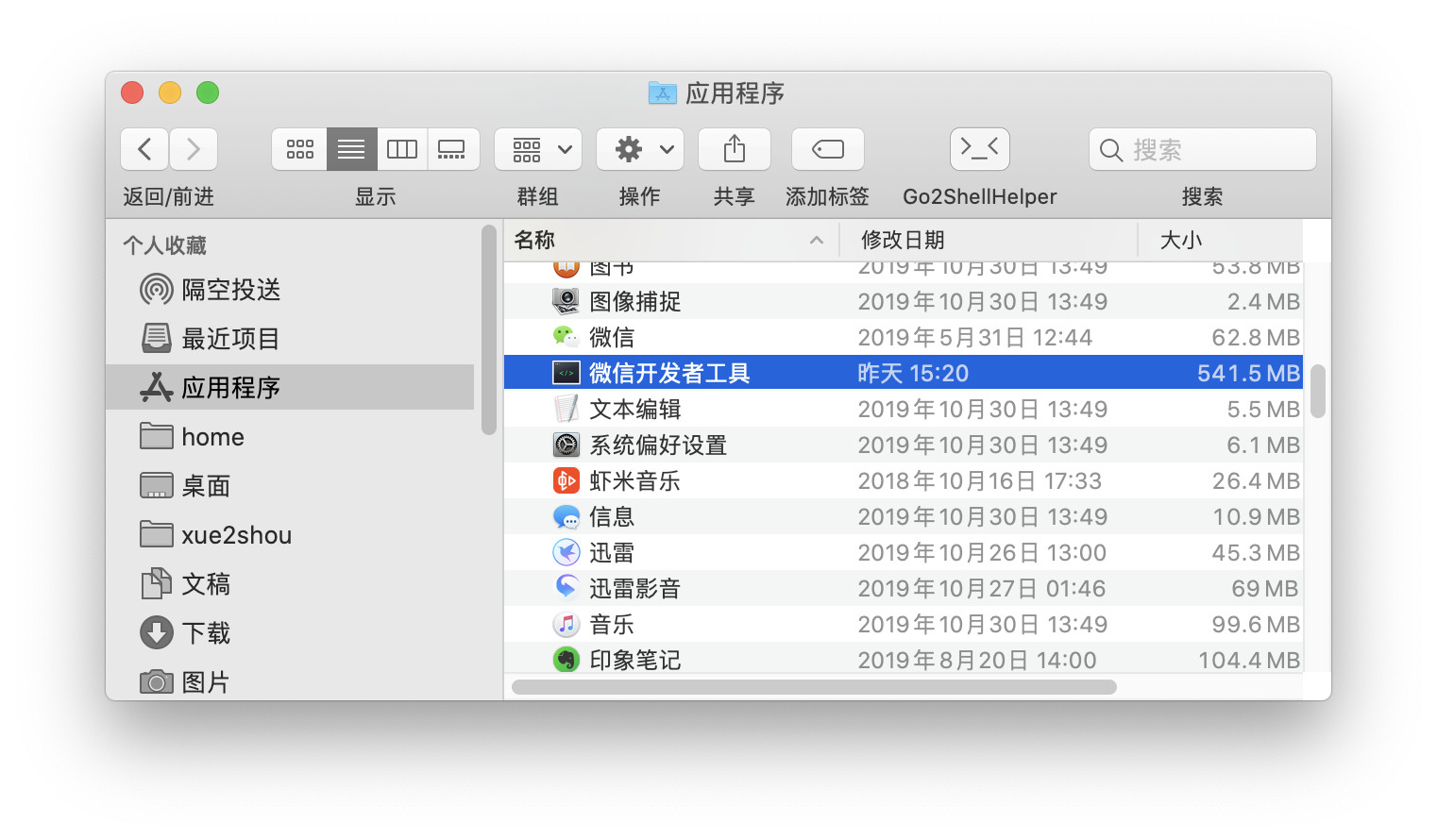The width and height of the screenshot is (1437, 840).
Task: Click the magnifier icon in search
Action: [x=1111, y=150]
